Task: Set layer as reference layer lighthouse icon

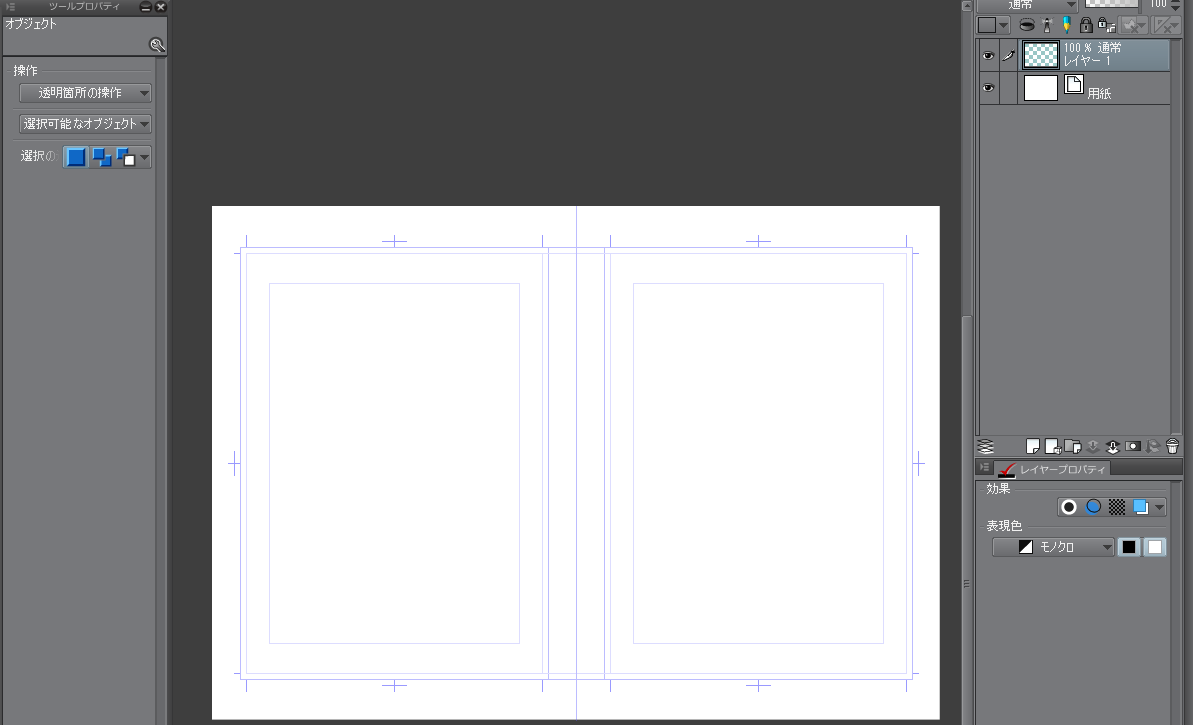Action: point(1047,25)
